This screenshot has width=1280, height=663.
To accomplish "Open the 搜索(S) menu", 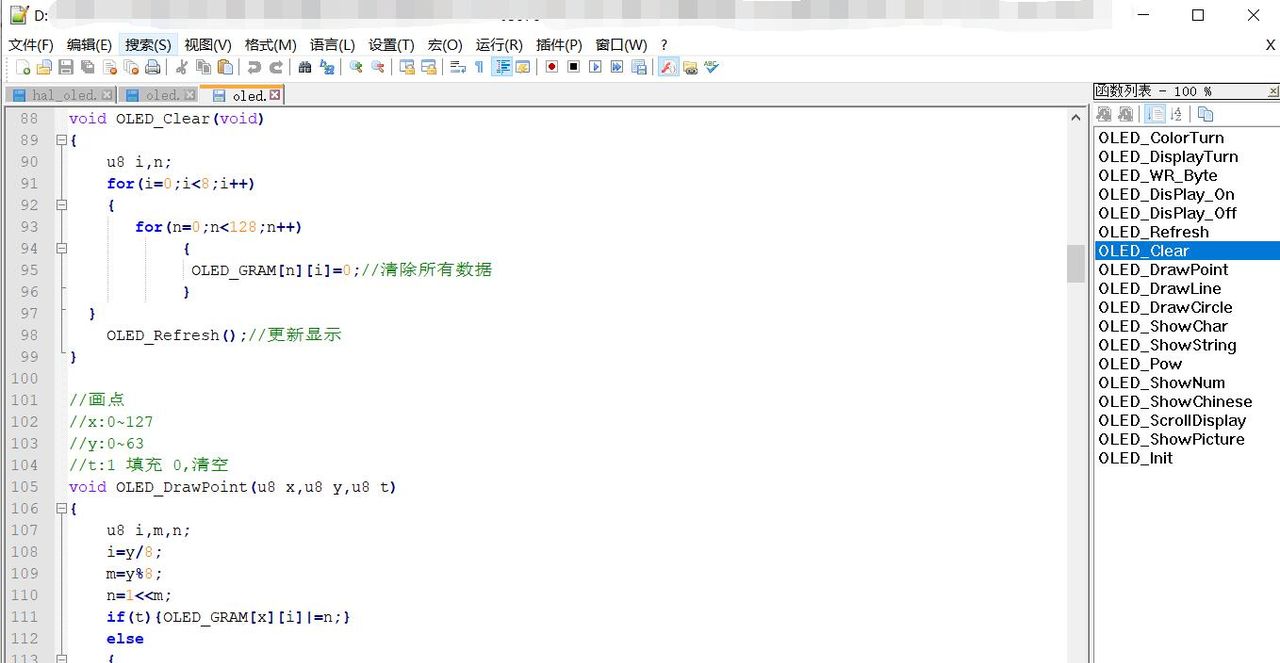I will pos(148,45).
